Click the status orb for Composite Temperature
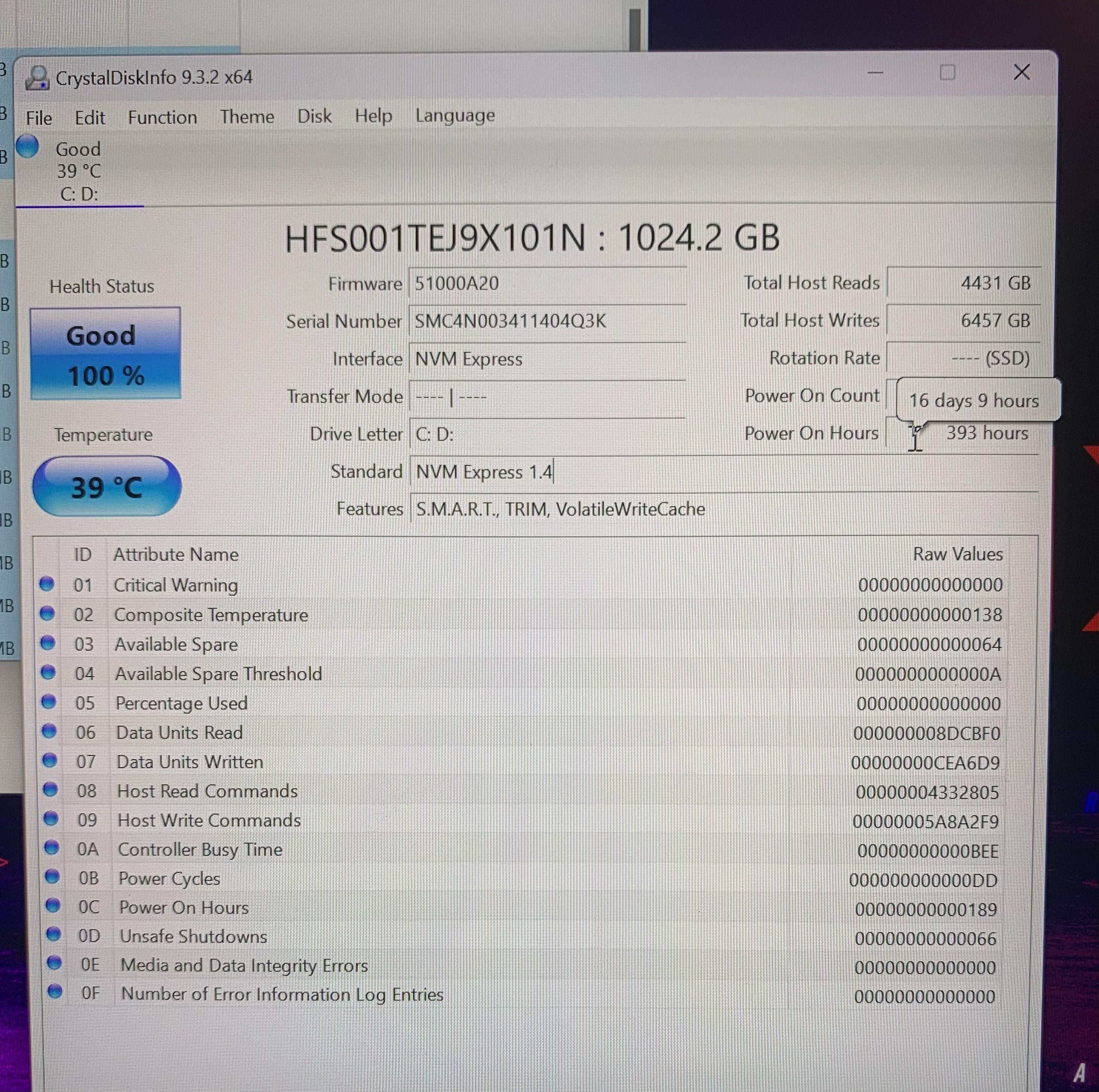This screenshot has height=1092, width=1099. pos(47,613)
